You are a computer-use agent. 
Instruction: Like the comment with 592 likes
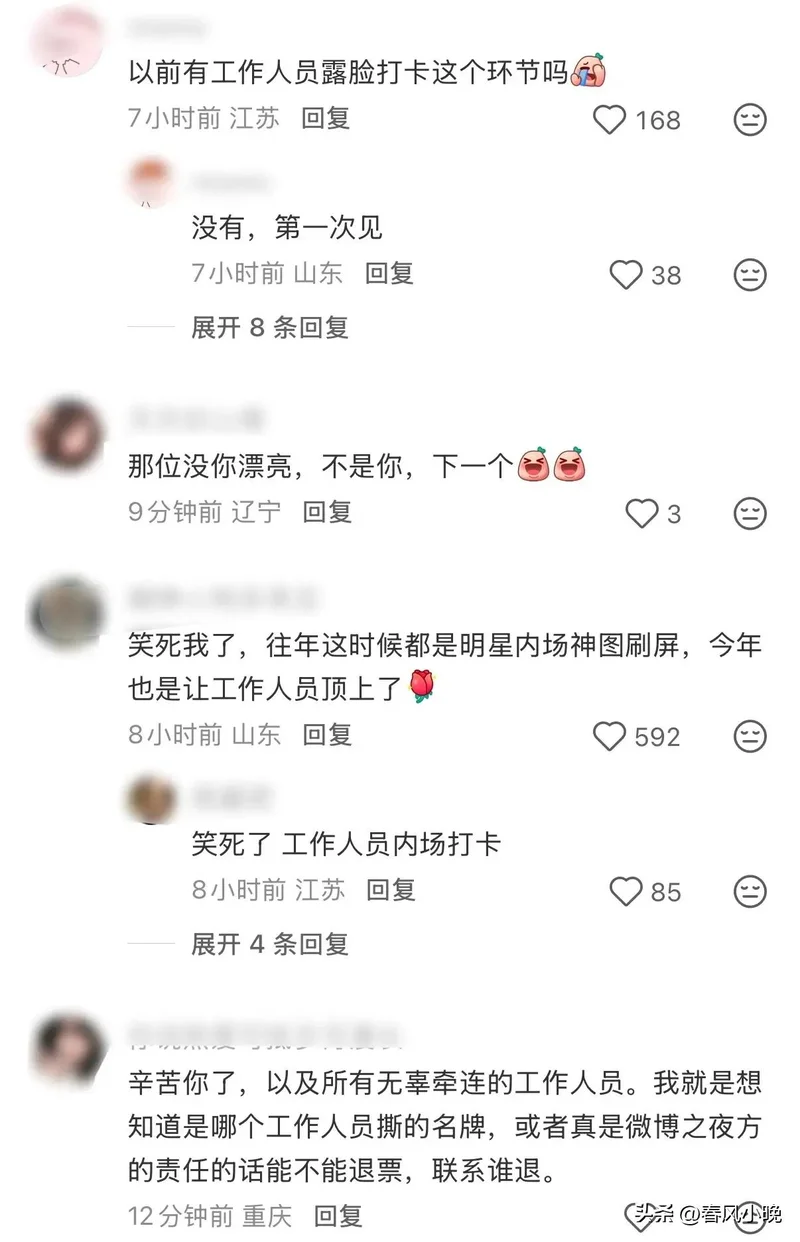point(610,737)
